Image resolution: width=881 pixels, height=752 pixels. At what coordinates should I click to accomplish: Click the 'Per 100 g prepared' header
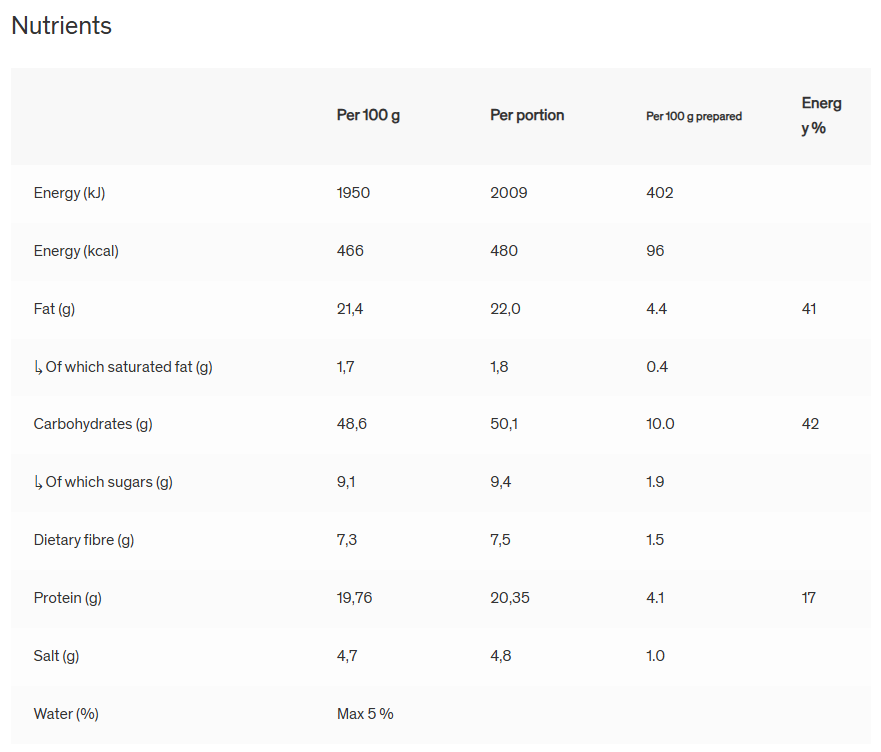(x=694, y=116)
